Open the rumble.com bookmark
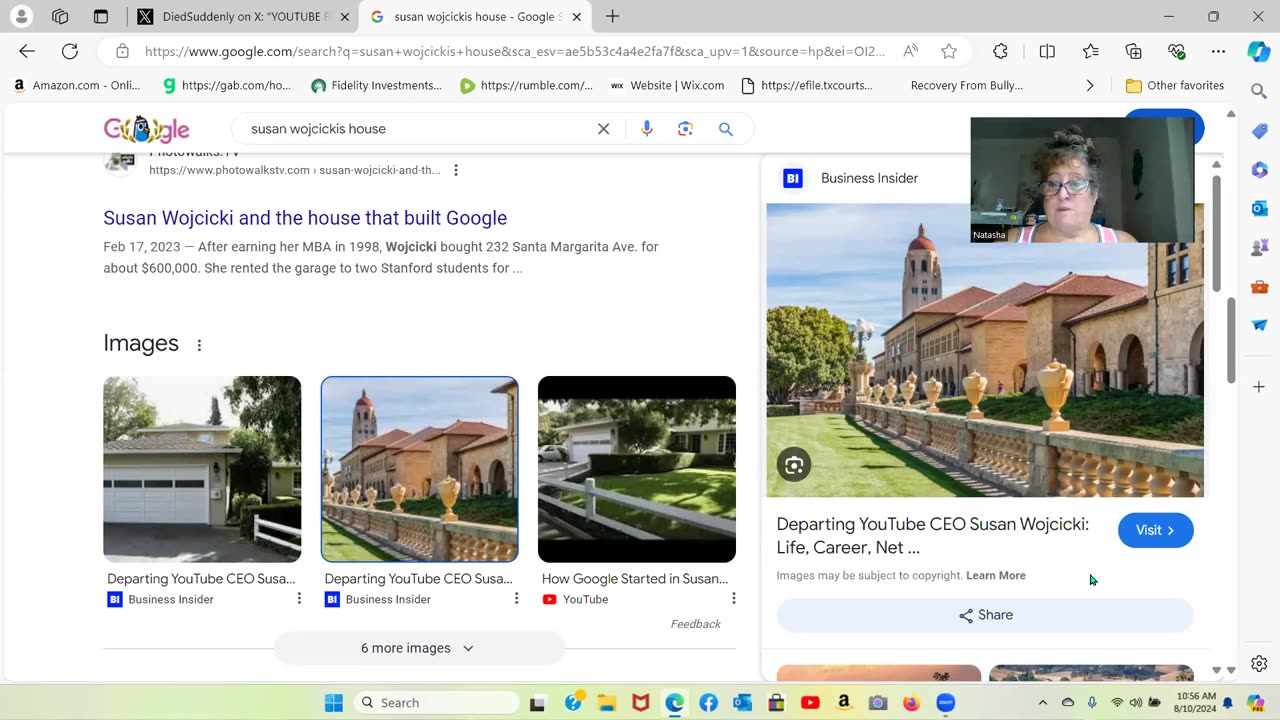The width and height of the screenshot is (1280, 720). pos(526,86)
